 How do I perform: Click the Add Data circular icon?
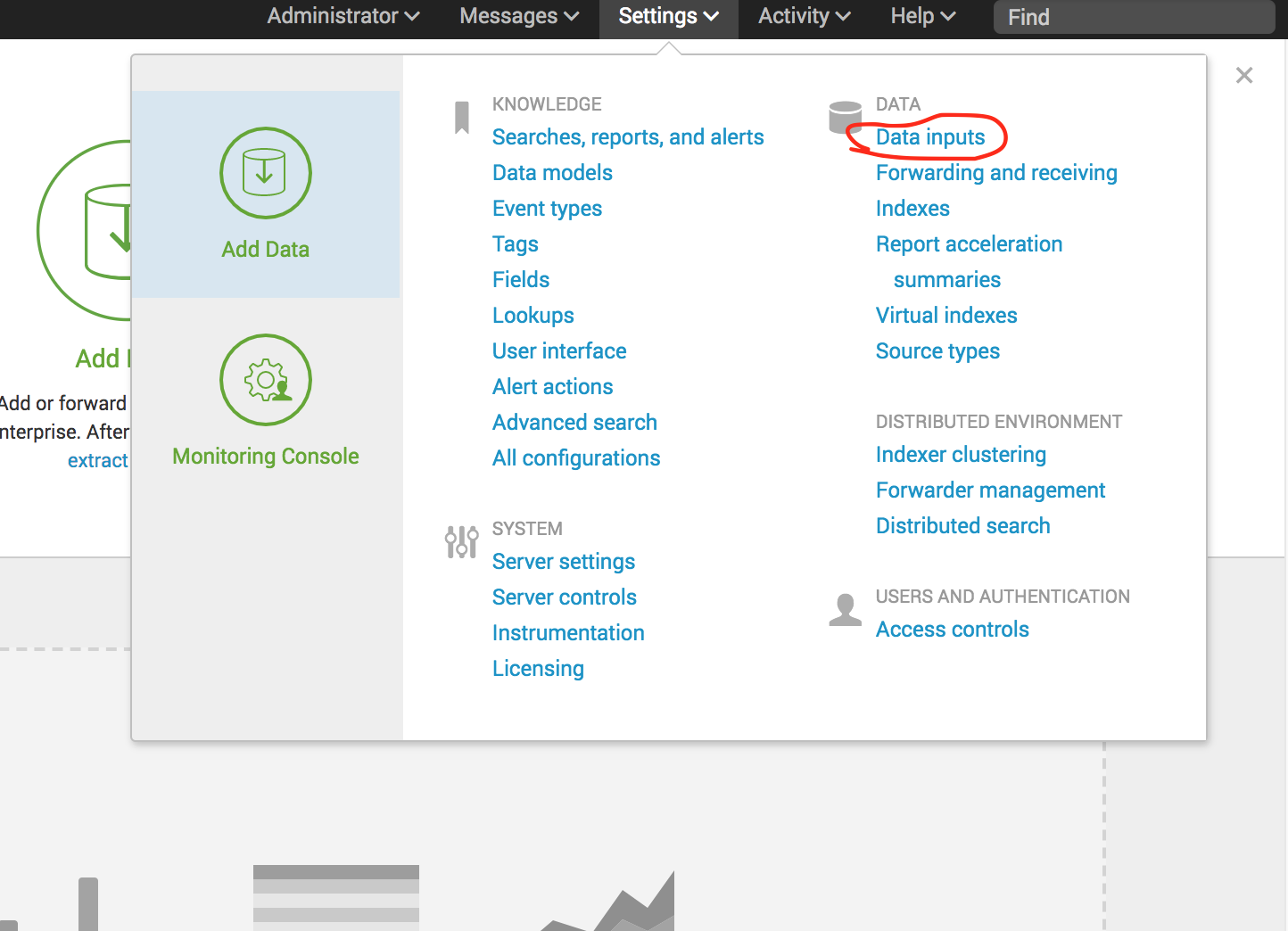click(x=266, y=173)
